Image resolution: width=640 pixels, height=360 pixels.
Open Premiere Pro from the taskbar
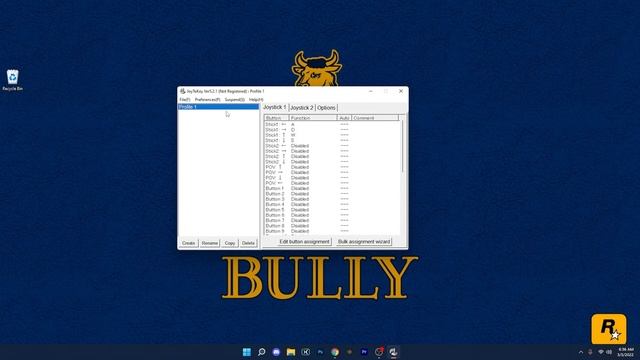pos(364,352)
